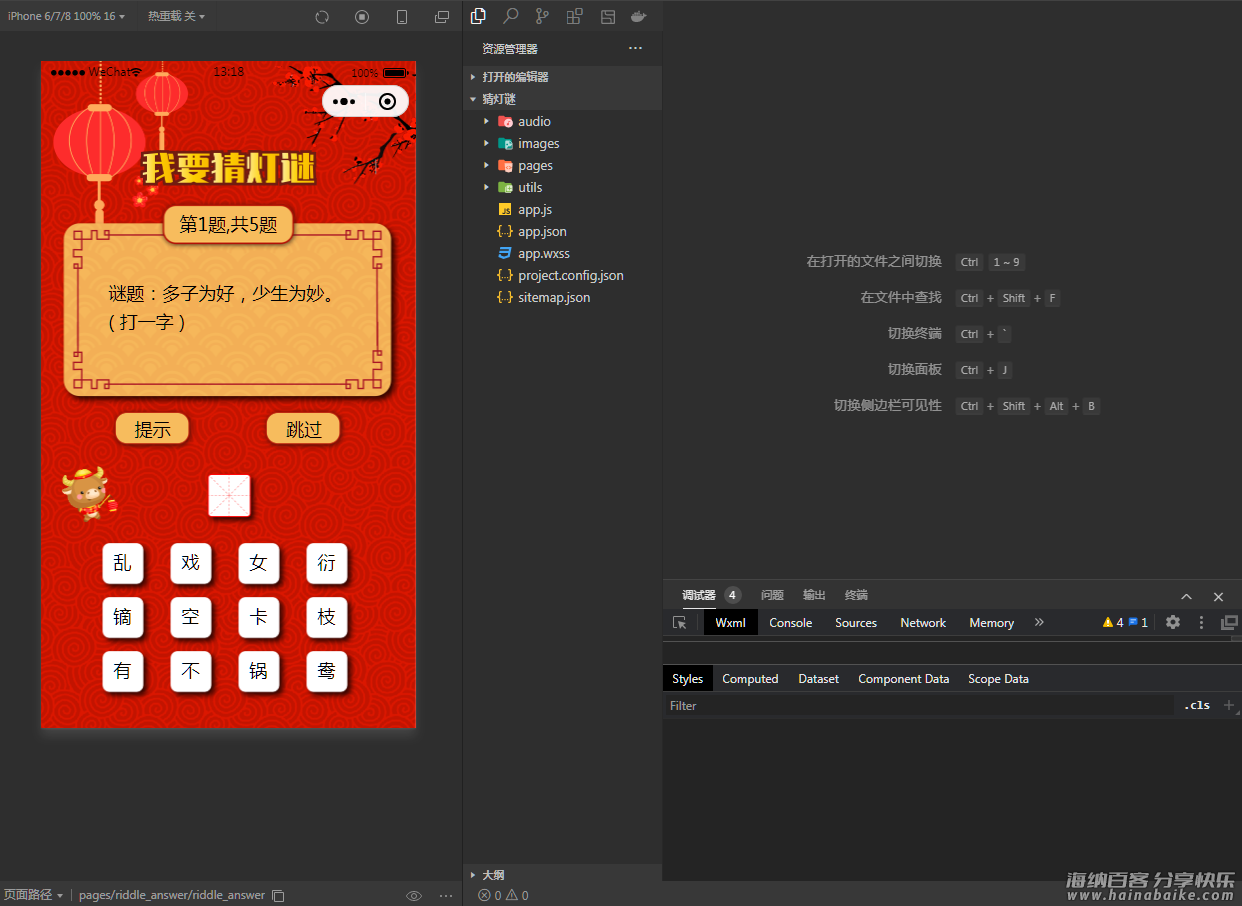
Task: Click the docker whale icon
Action: pos(638,16)
